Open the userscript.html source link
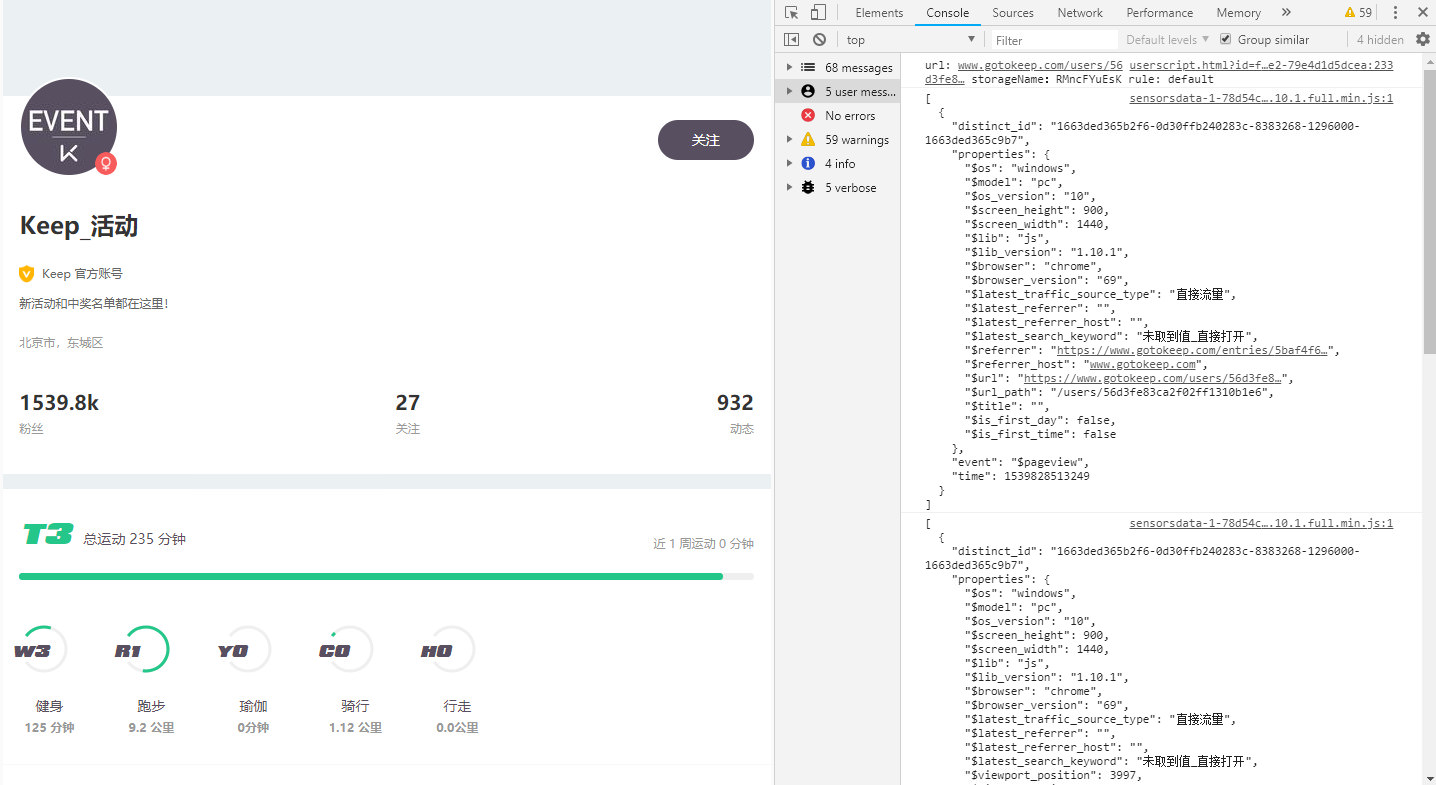 [x=1261, y=65]
